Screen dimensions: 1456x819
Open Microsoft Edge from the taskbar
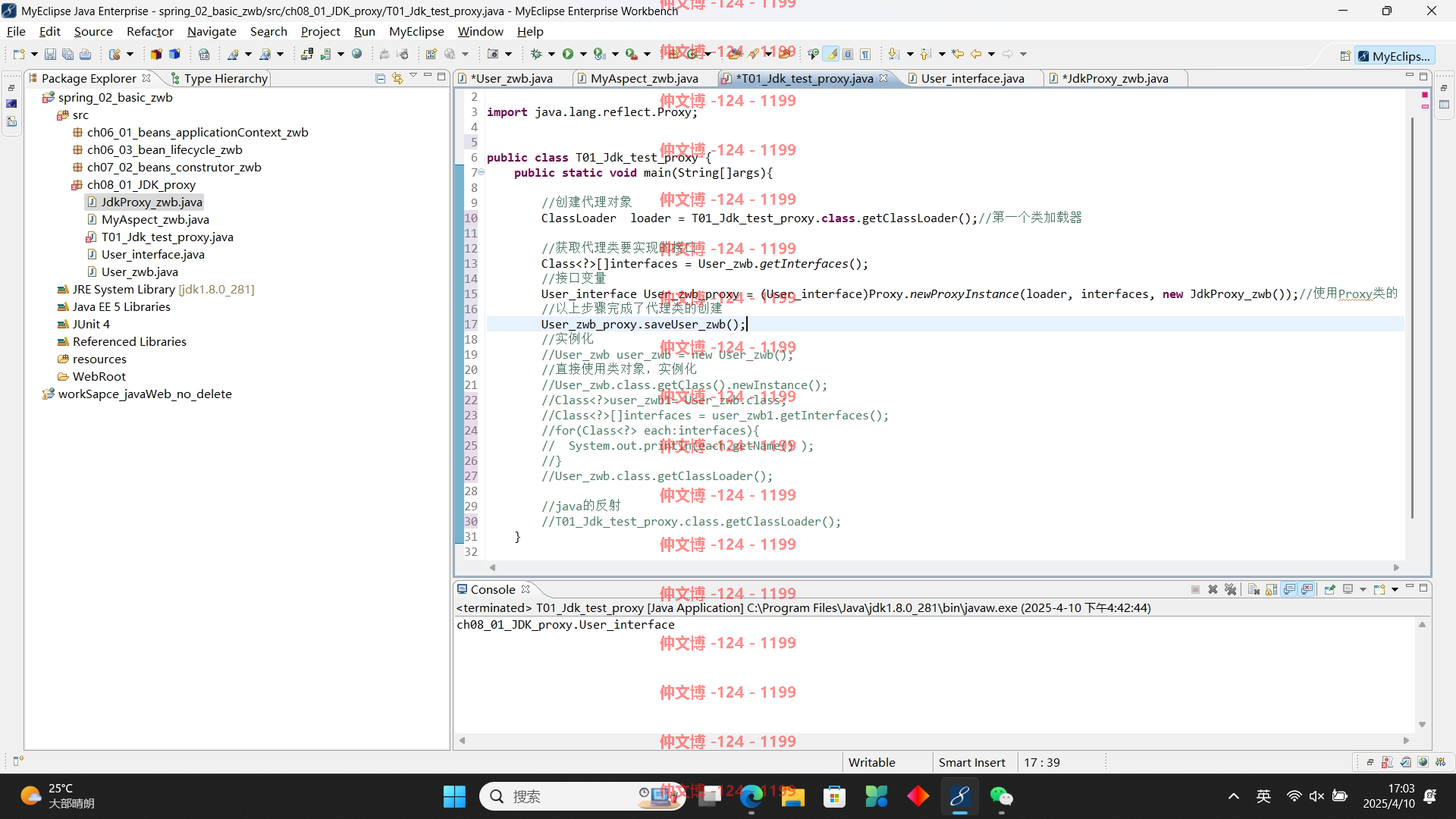pyautogui.click(x=752, y=796)
